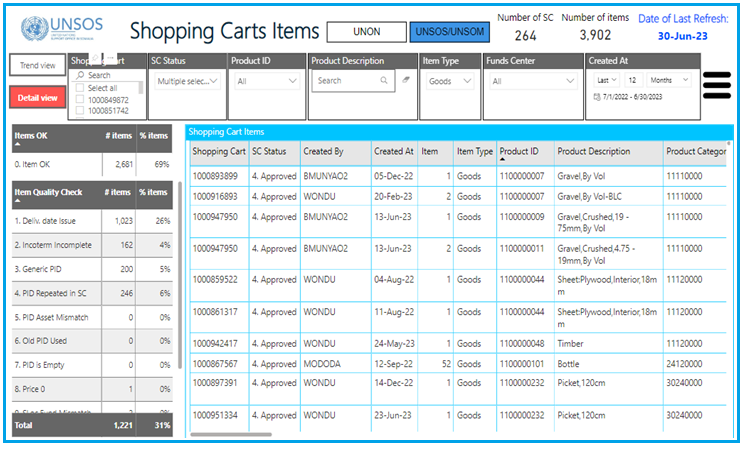Select the '8. Price 0' row
The height and width of the screenshot is (449, 744).
click(92, 389)
